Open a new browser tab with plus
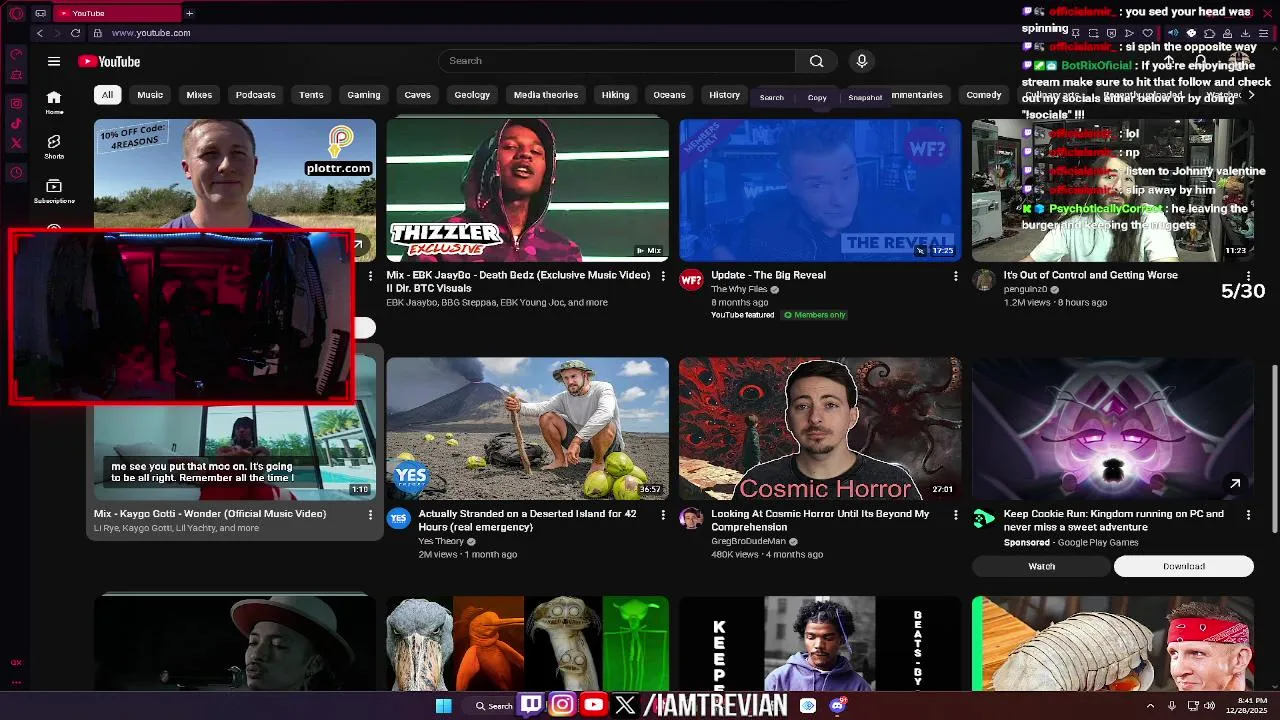The height and width of the screenshot is (720, 1280). pyautogui.click(x=189, y=13)
